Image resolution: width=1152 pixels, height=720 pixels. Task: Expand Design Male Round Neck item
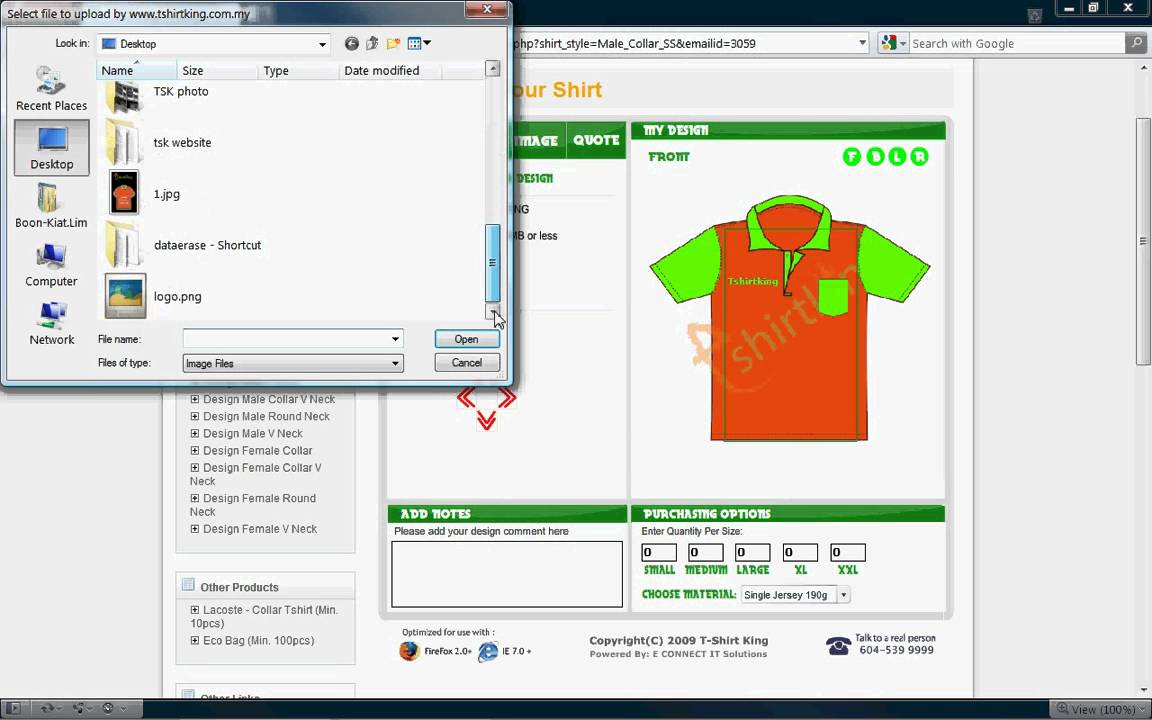coord(195,416)
